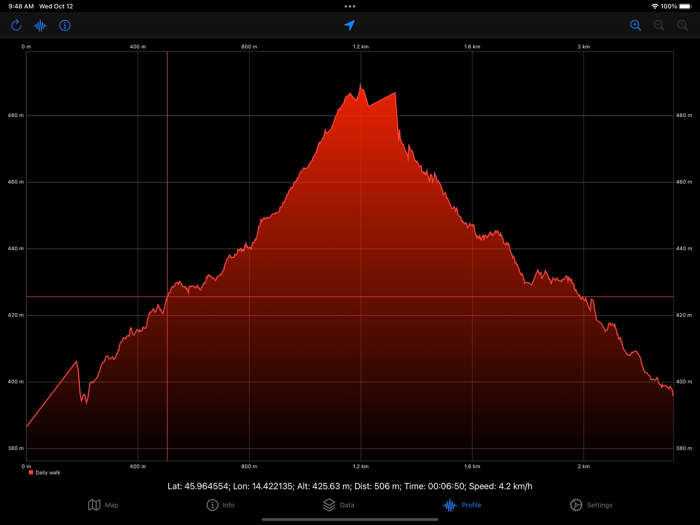The width and height of the screenshot is (700, 525).
Task: Tap the red vertical cursor line on chart
Action: click(x=167, y=256)
